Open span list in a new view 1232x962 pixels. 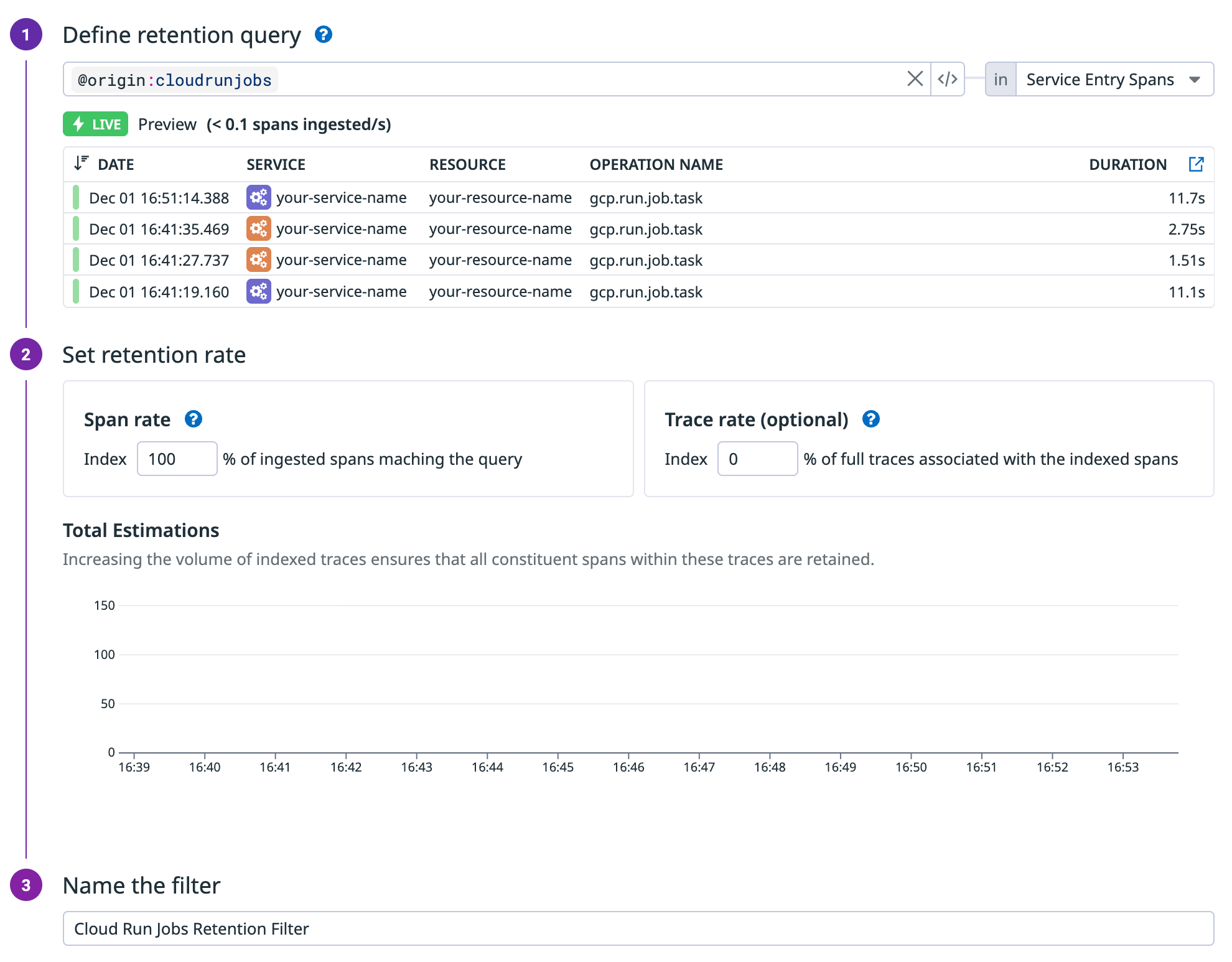[x=1197, y=164]
